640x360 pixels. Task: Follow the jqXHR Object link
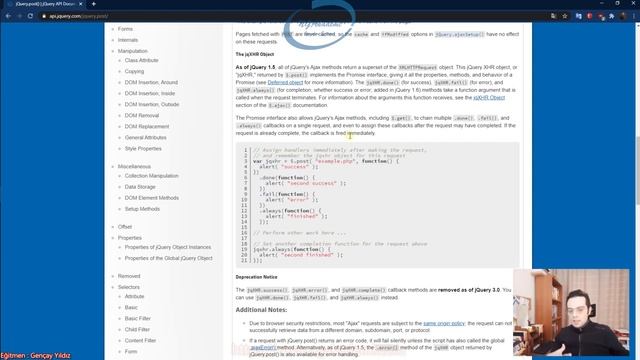coord(489,98)
